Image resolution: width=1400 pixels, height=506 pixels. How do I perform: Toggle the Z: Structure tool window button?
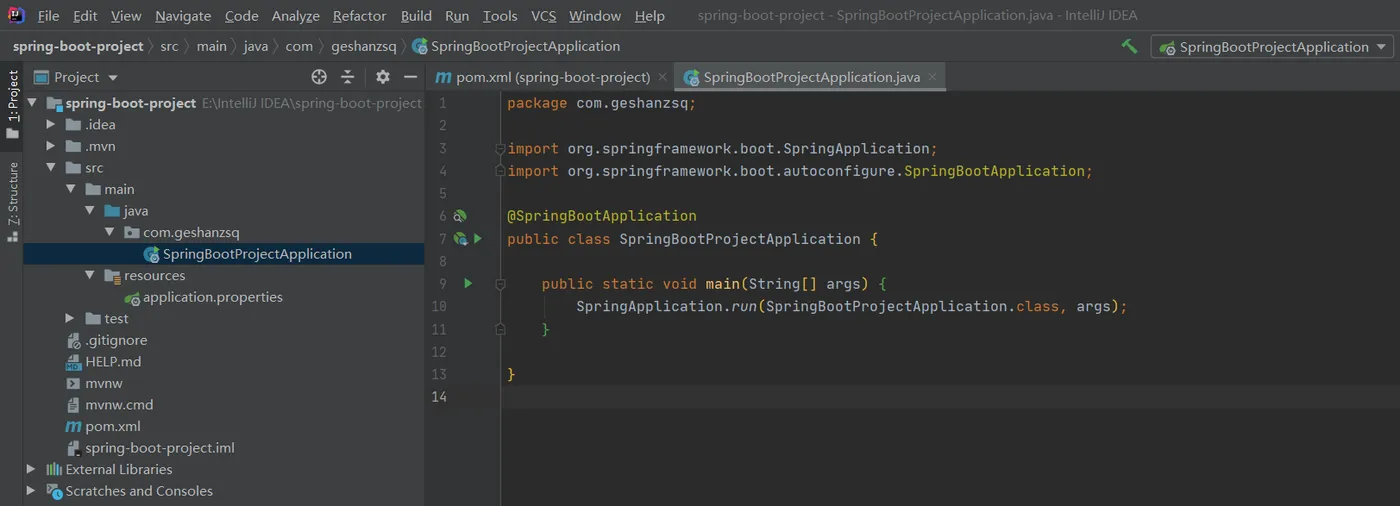[x=12, y=201]
